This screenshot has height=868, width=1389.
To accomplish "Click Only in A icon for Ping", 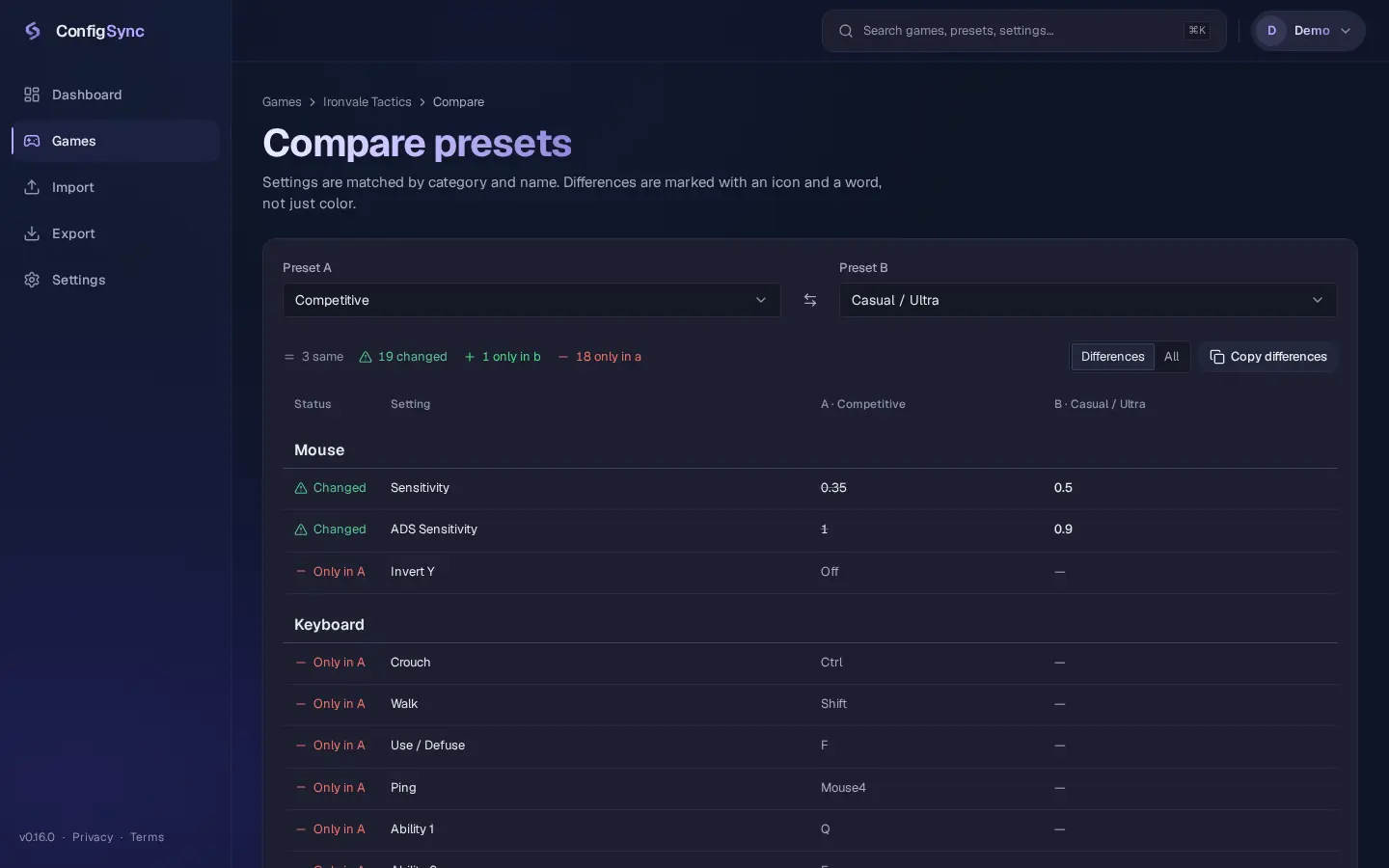I will 301,788.
